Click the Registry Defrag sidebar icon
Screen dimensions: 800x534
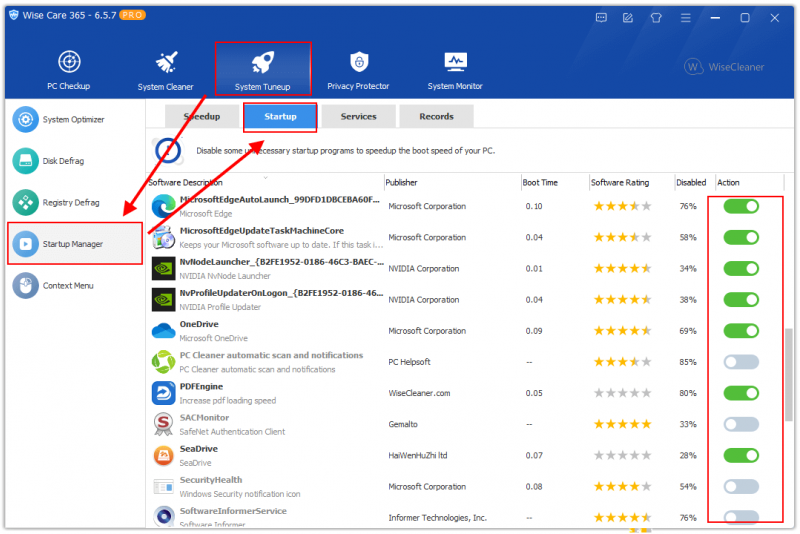pos(26,202)
